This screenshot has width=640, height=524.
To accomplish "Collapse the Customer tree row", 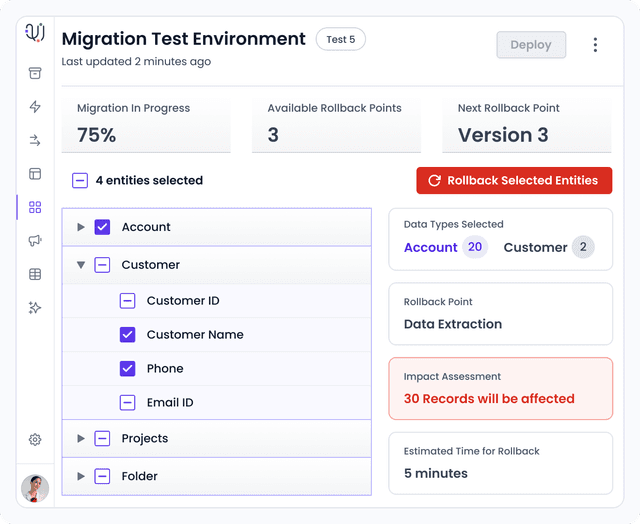I will click(81, 265).
